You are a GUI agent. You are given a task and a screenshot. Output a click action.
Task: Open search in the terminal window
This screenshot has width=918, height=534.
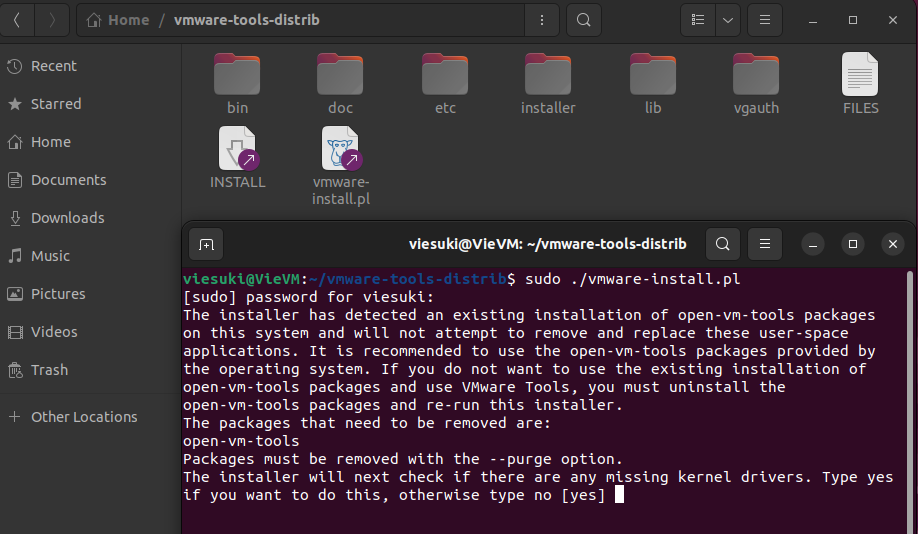pos(723,244)
